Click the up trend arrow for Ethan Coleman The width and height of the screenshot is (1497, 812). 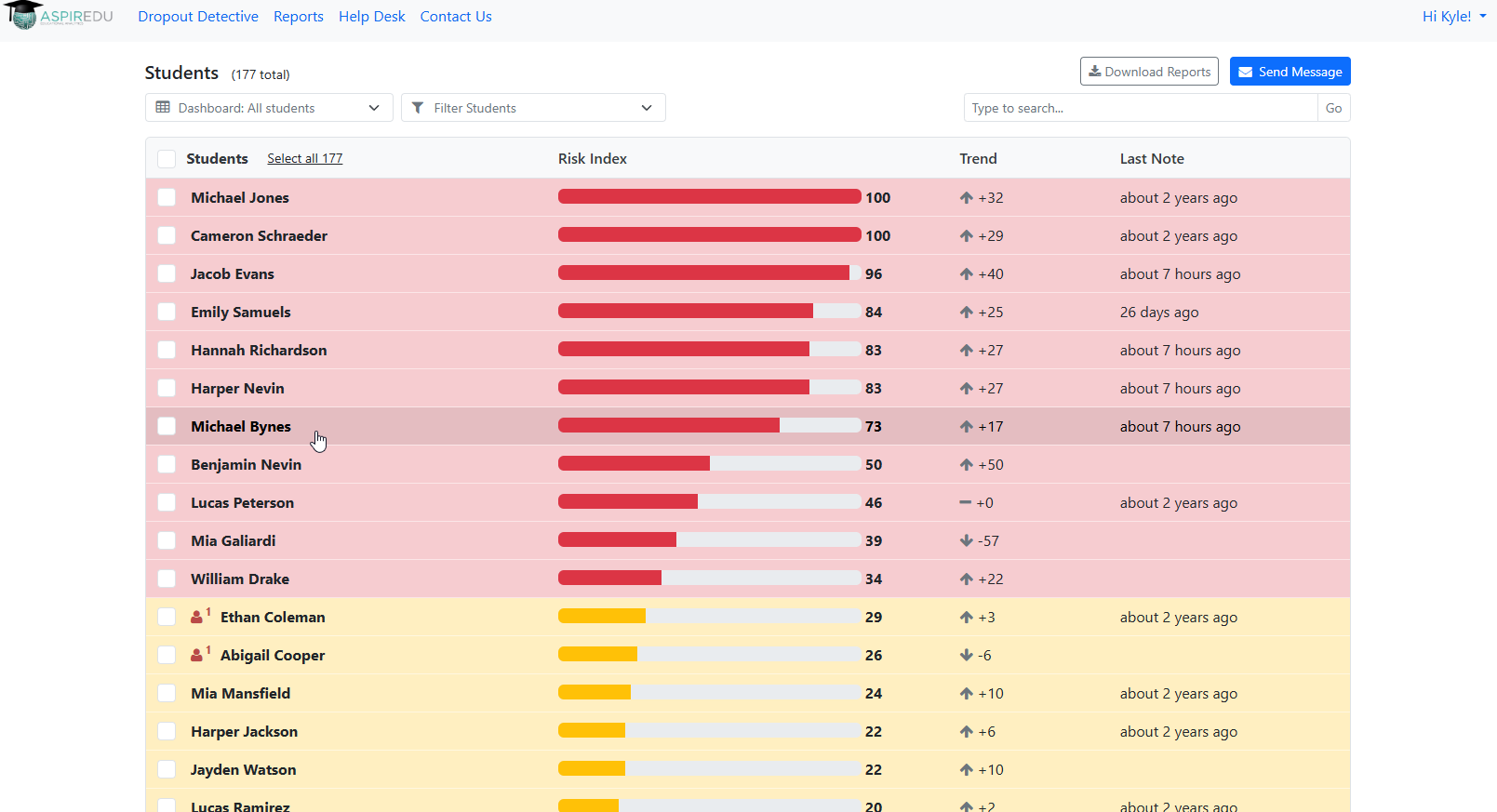[x=967, y=617]
